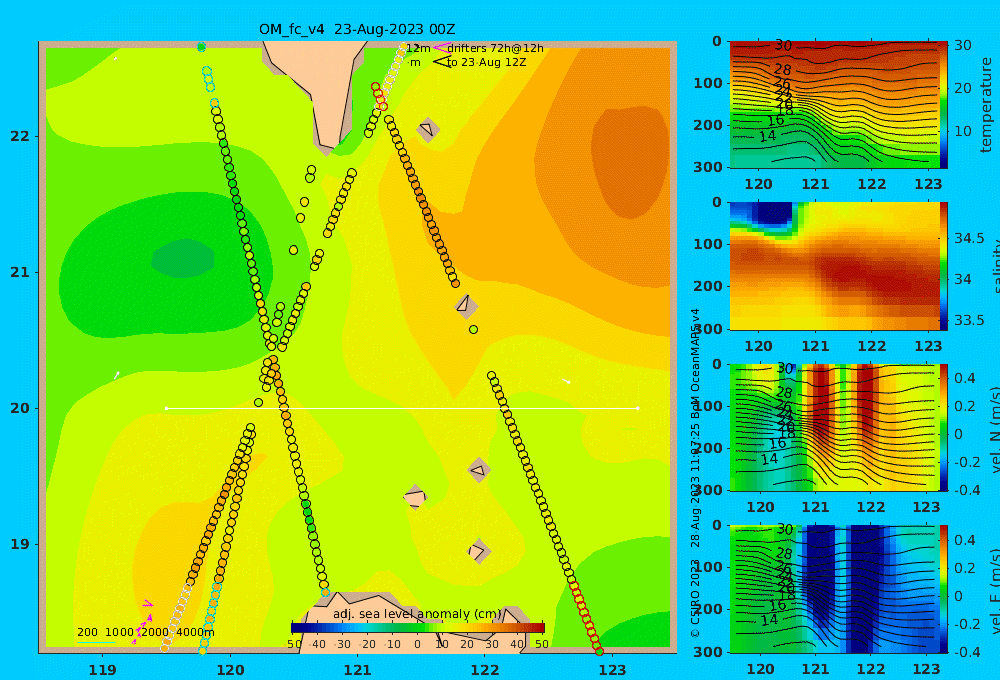Viewport: 1000px width, 680px height.
Task: Click the '33.5' tick on salinity colorbar
Action: pos(969,320)
